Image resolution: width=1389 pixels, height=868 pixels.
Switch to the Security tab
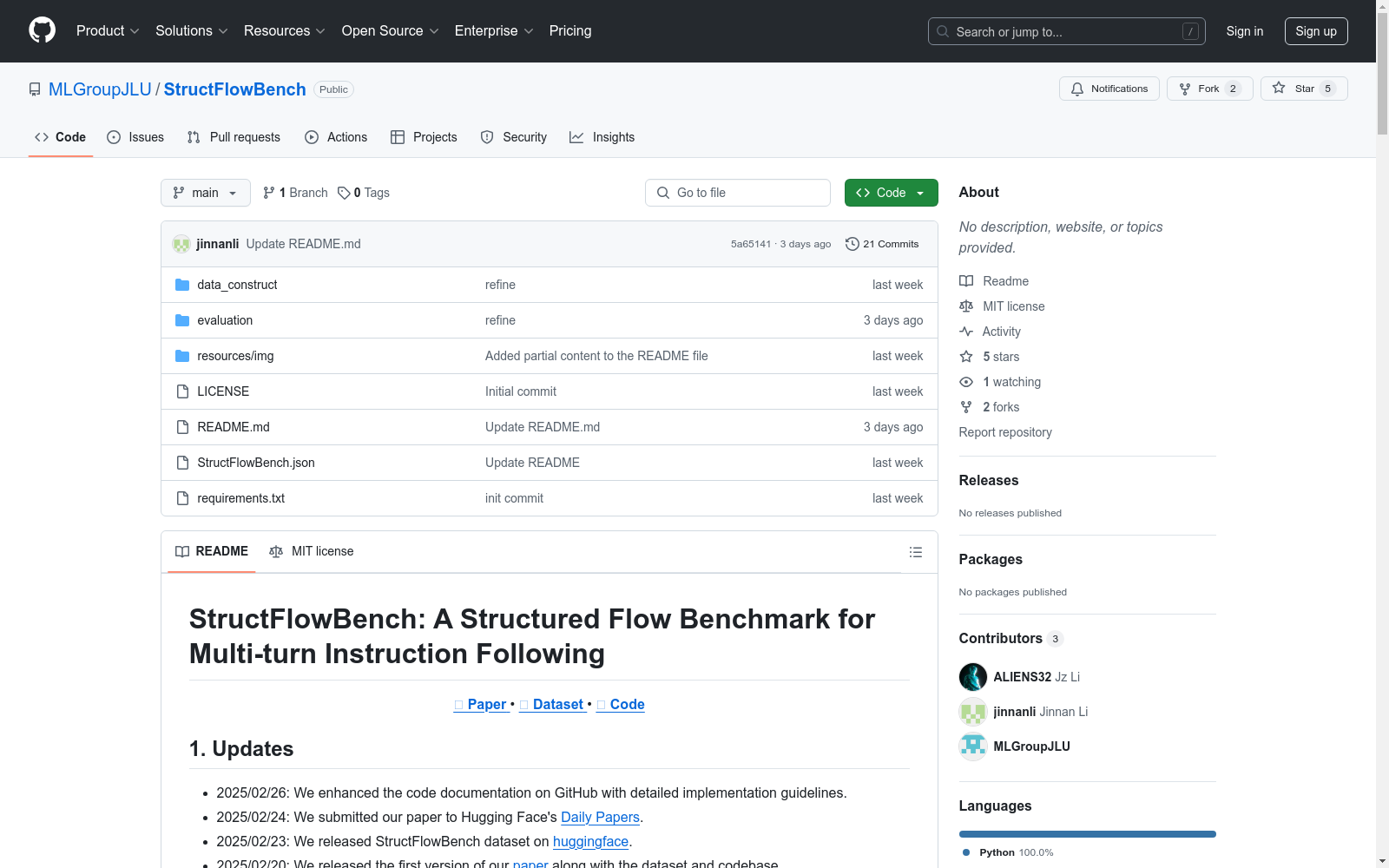[514, 137]
